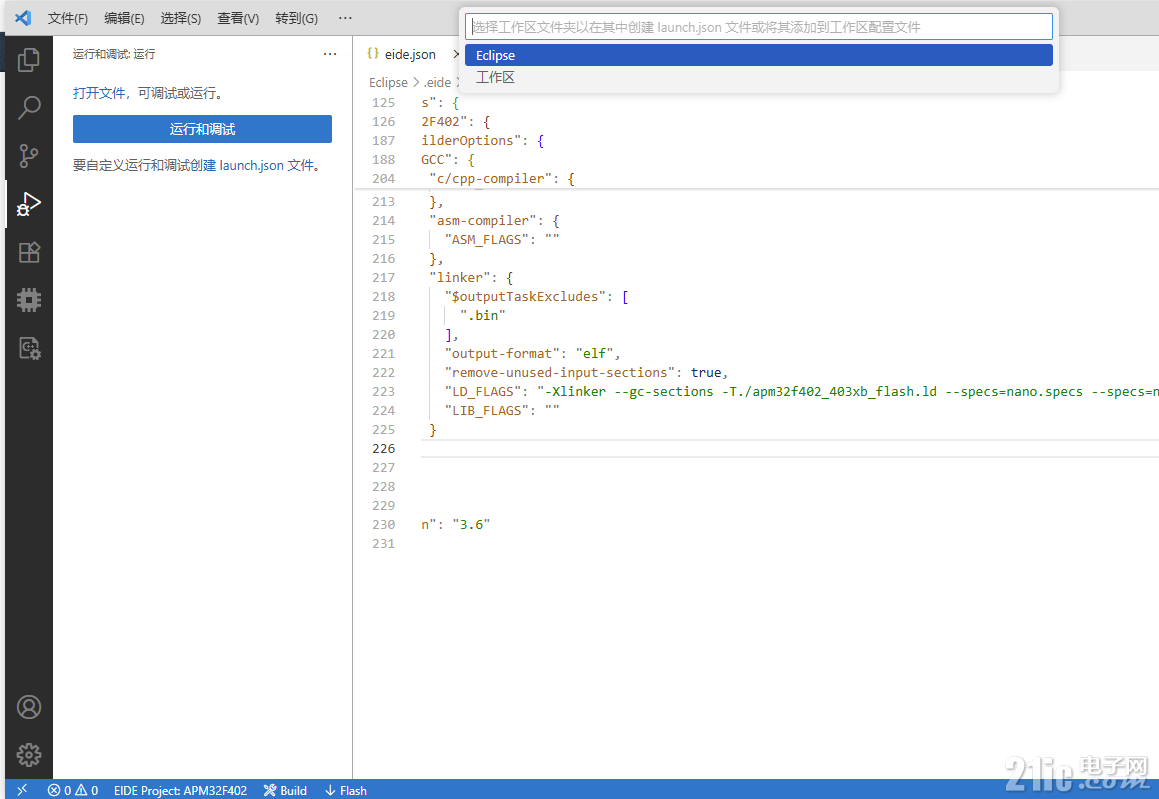Click the "linker" key
Viewport: 1159px width, 799px height.
click(x=460, y=278)
